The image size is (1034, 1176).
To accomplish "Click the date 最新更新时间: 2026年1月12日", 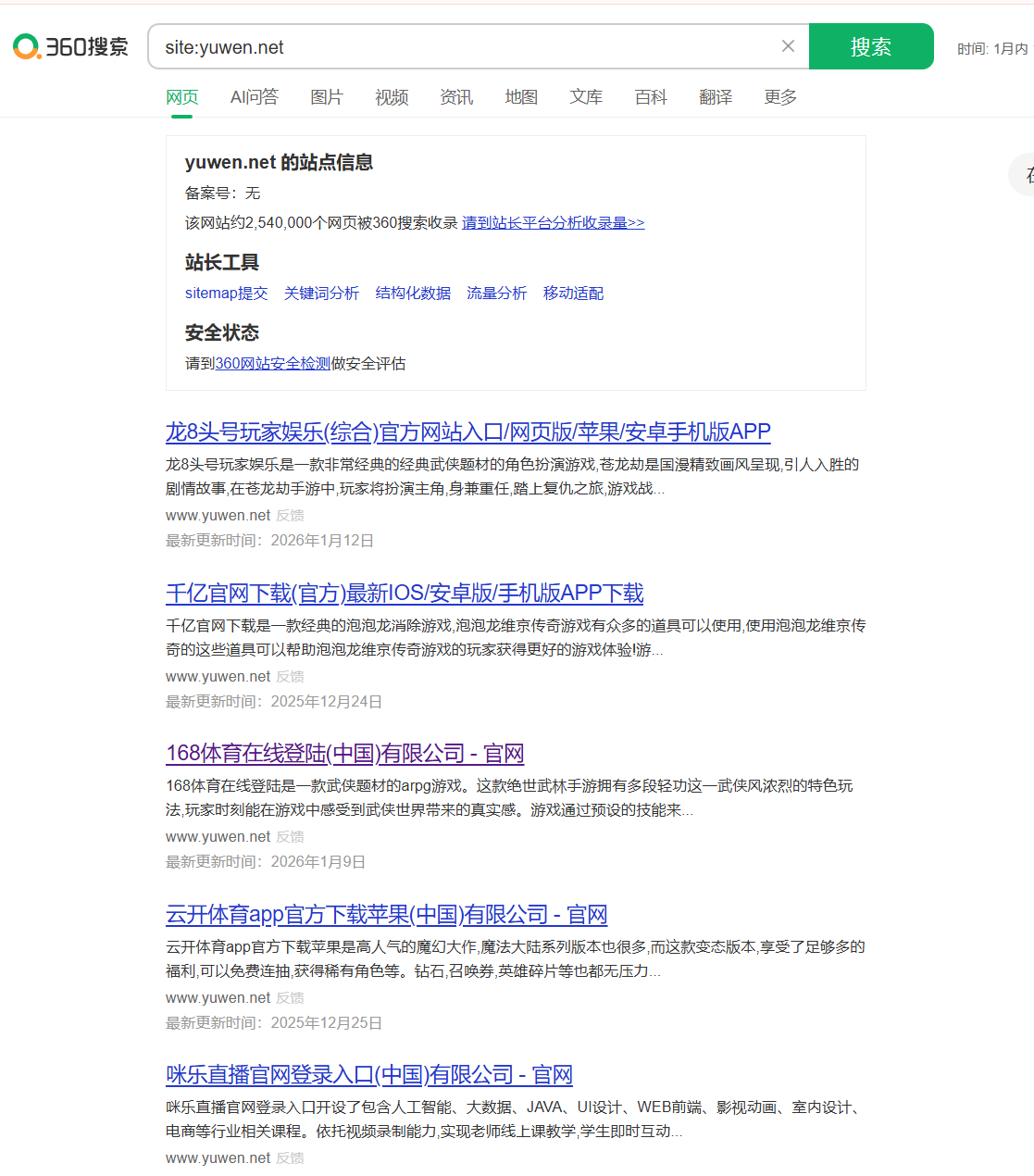I will 270,541.
